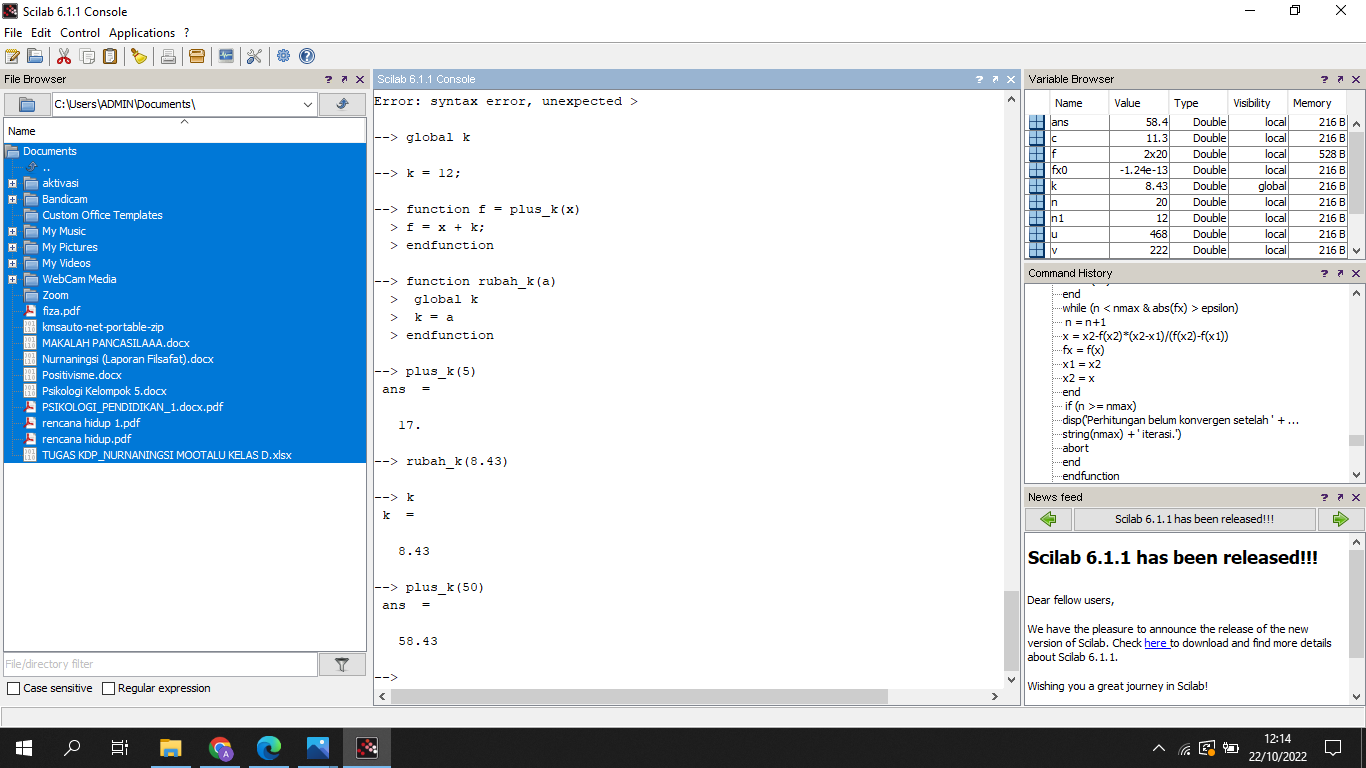Open the File menu
The height and width of the screenshot is (768, 1366).
coord(13,33)
